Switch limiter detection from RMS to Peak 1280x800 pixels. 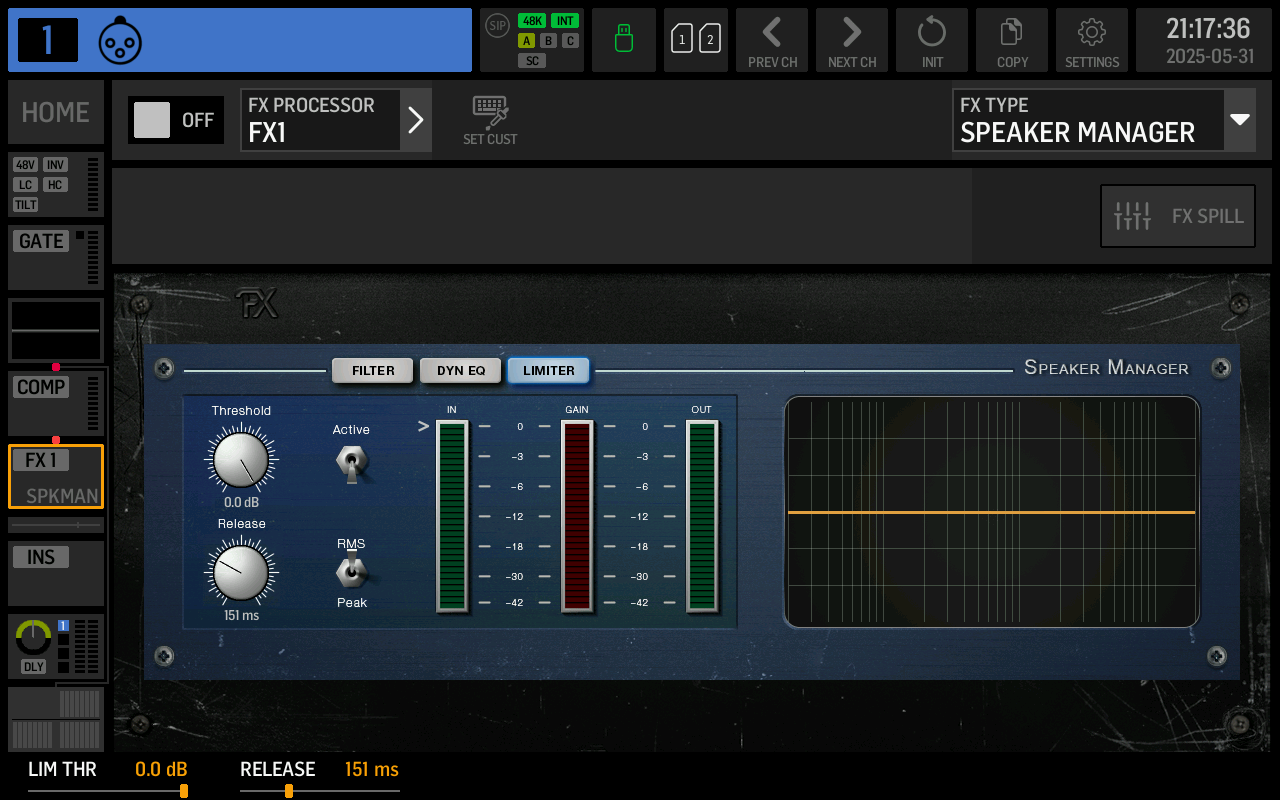(351, 573)
